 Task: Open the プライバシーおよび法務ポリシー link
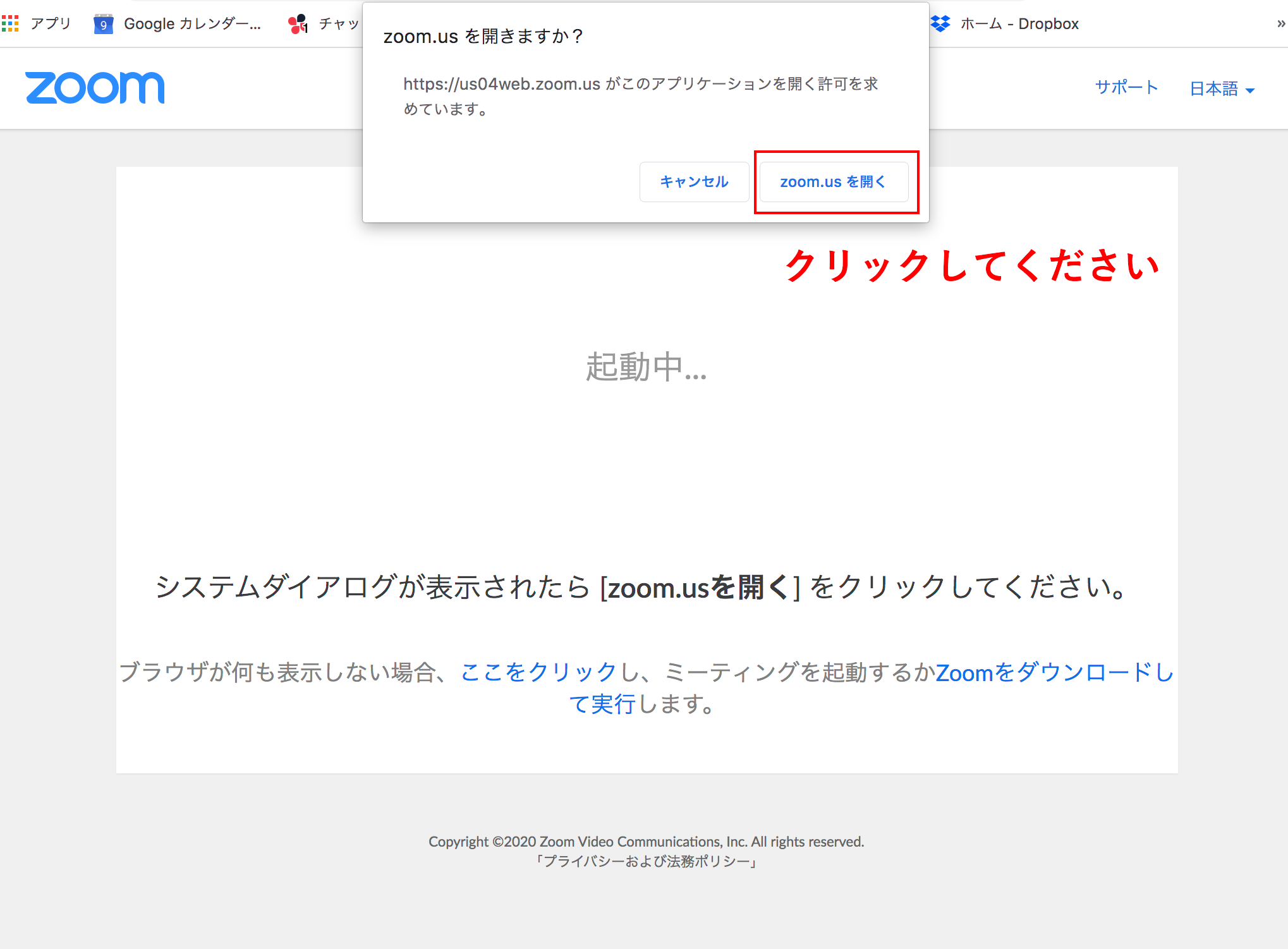[646, 861]
